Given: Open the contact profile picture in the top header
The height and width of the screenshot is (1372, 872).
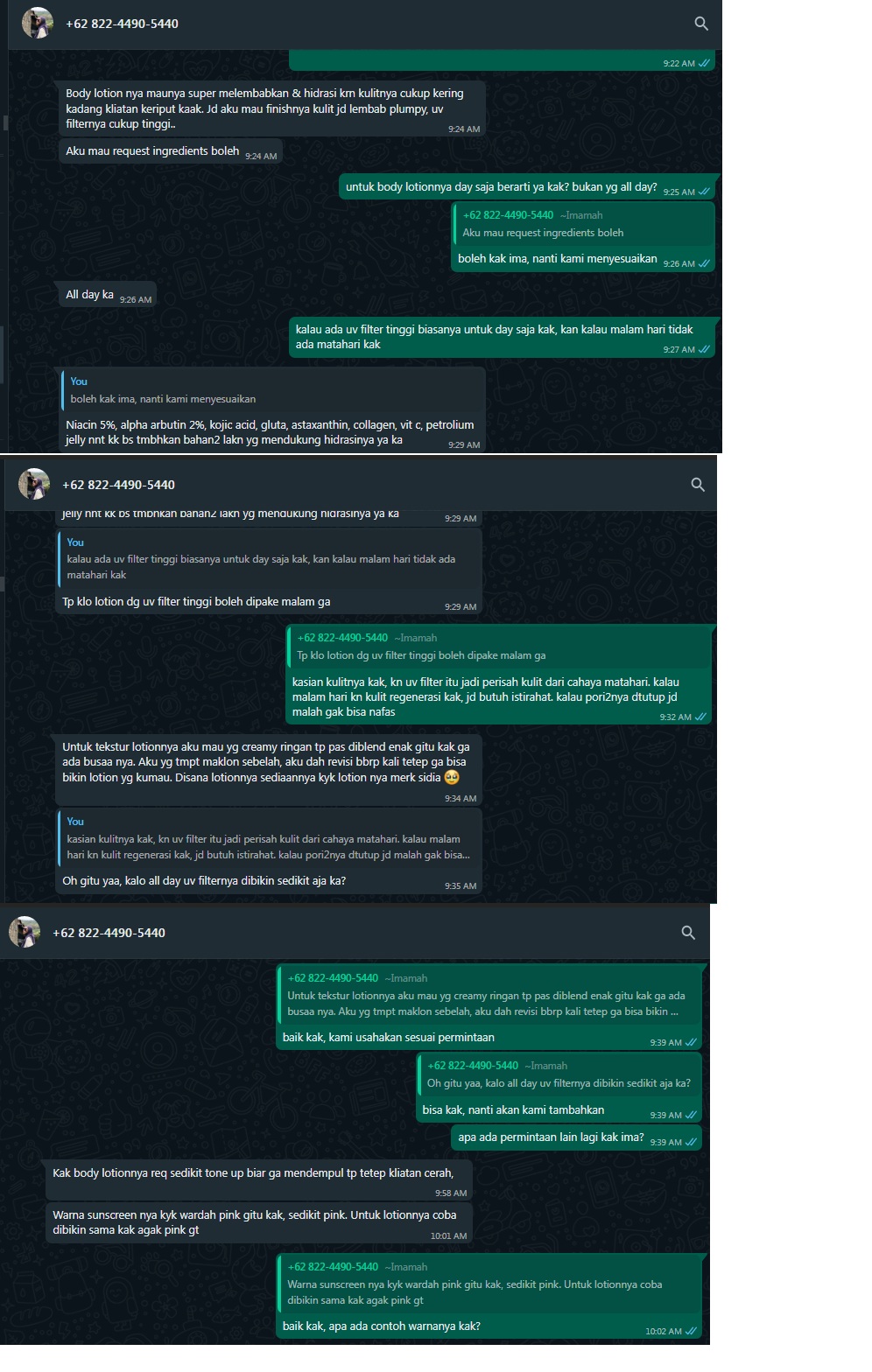Looking at the screenshot, I should tap(38, 24).
